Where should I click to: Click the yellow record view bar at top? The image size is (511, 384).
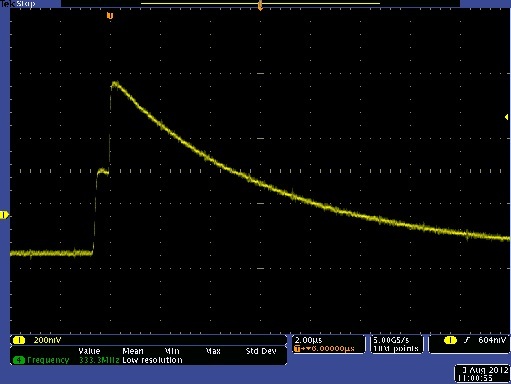tap(260, 4)
